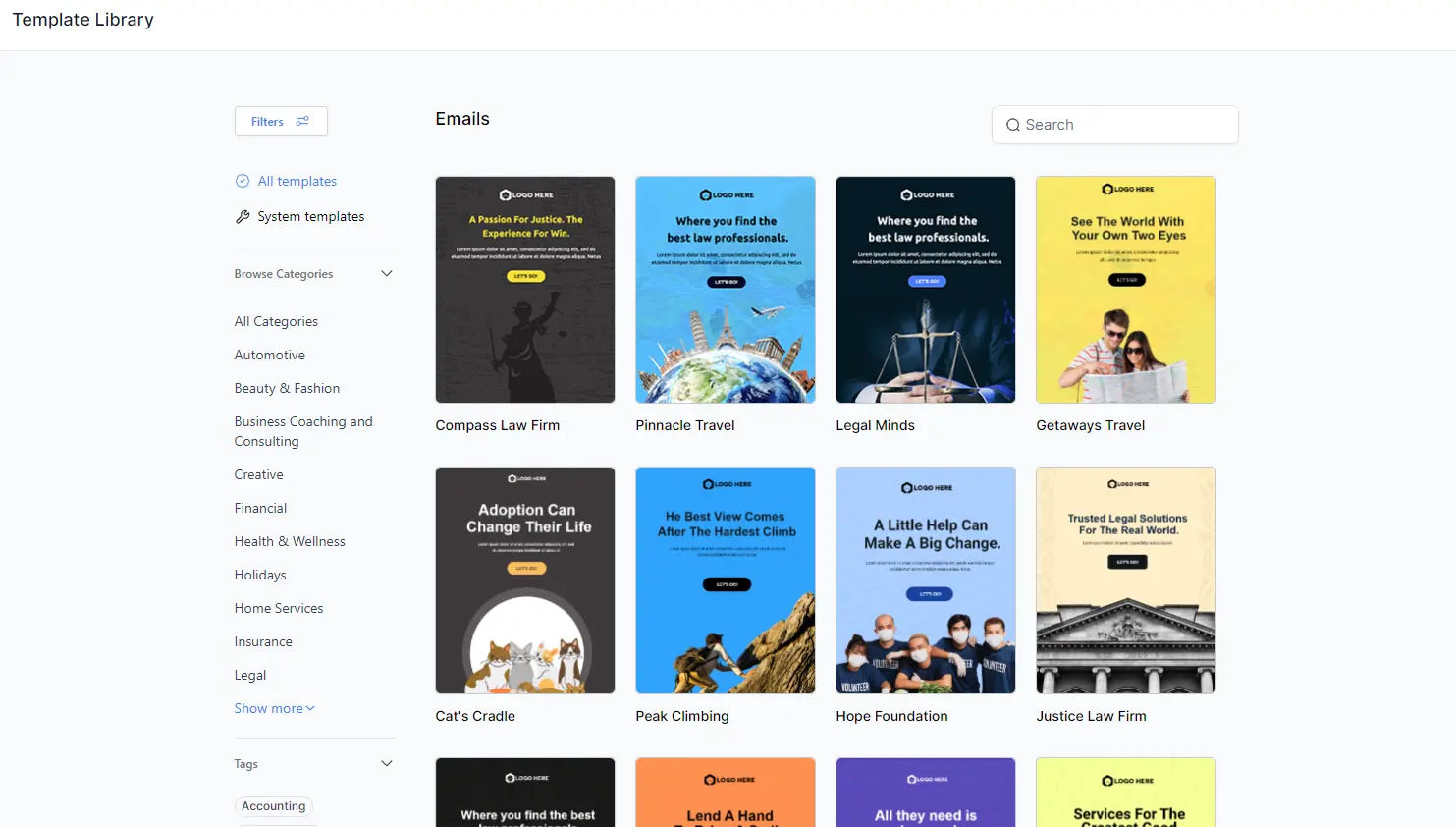Screen dimensions: 1456x827
Task: Choose Business Coaching and Consulting category
Action: point(302,431)
